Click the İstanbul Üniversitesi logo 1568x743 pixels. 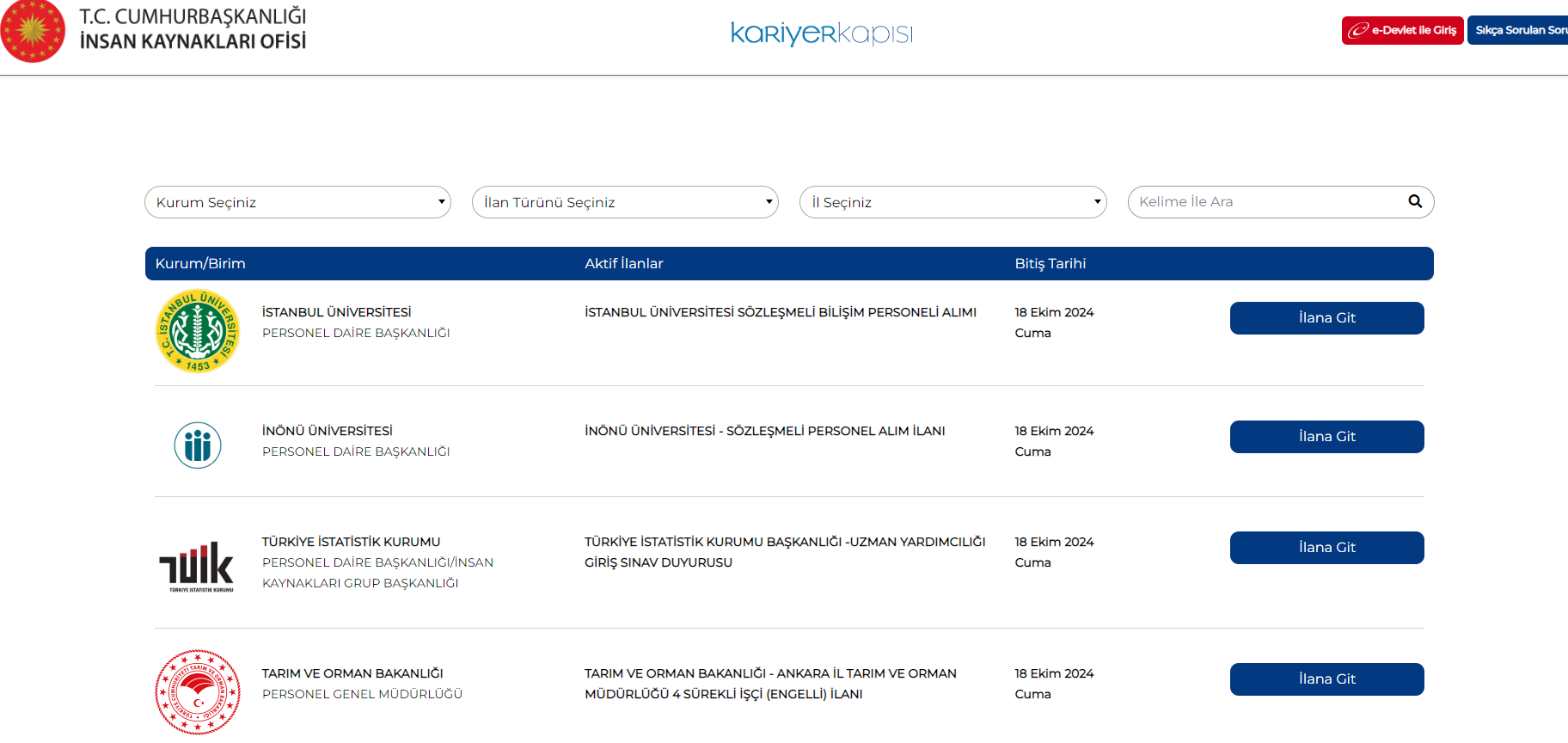pyautogui.click(x=198, y=331)
